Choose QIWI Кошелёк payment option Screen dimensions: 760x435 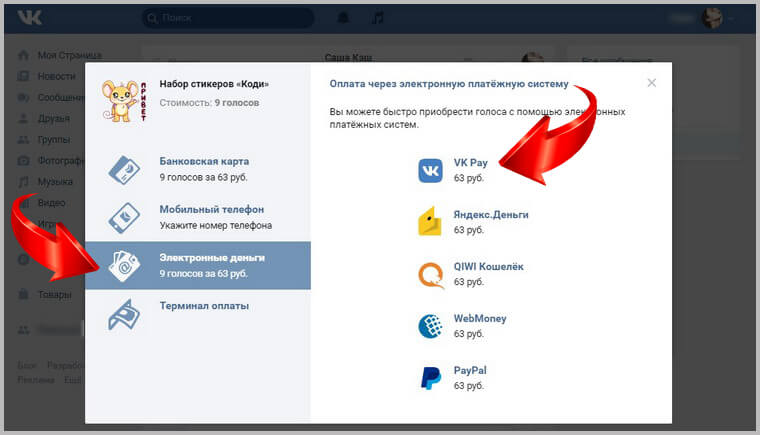click(471, 274)
